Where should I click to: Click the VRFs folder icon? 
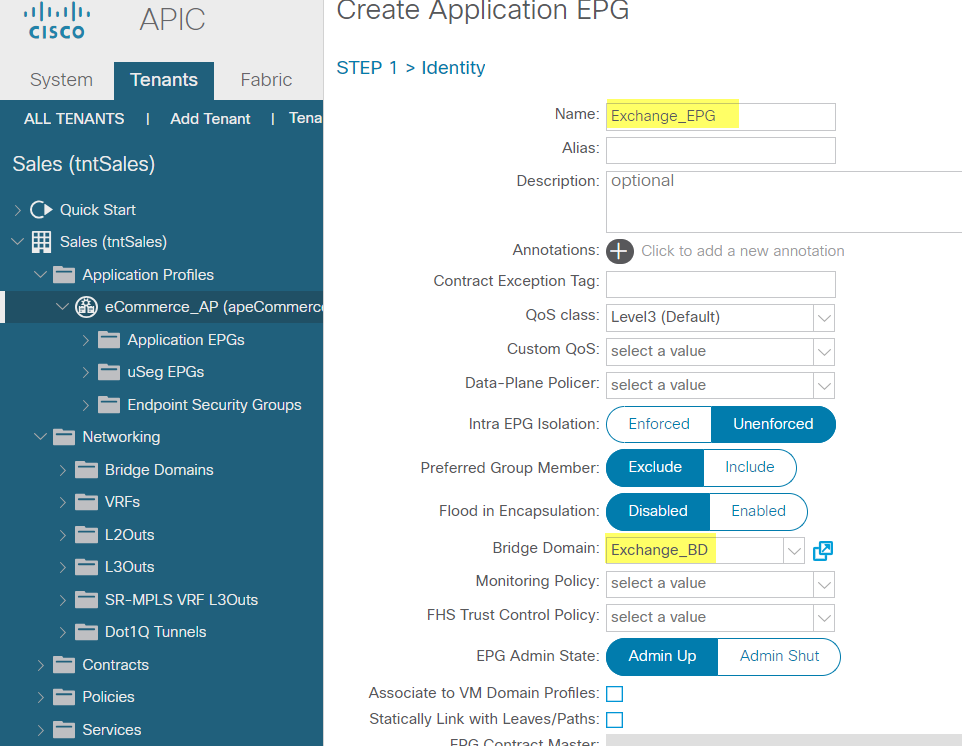[87, 502]
